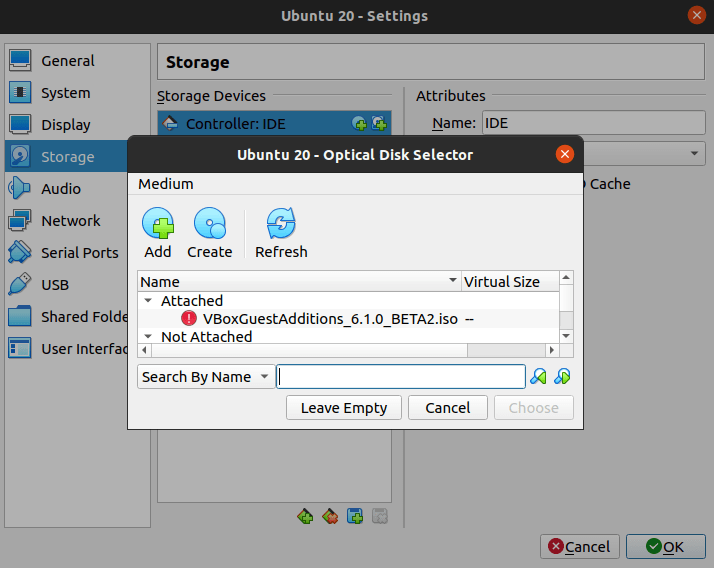Cancel the Optical Disk Selector dialog
This screenshot has width=714, height=568.
(448, 408)
